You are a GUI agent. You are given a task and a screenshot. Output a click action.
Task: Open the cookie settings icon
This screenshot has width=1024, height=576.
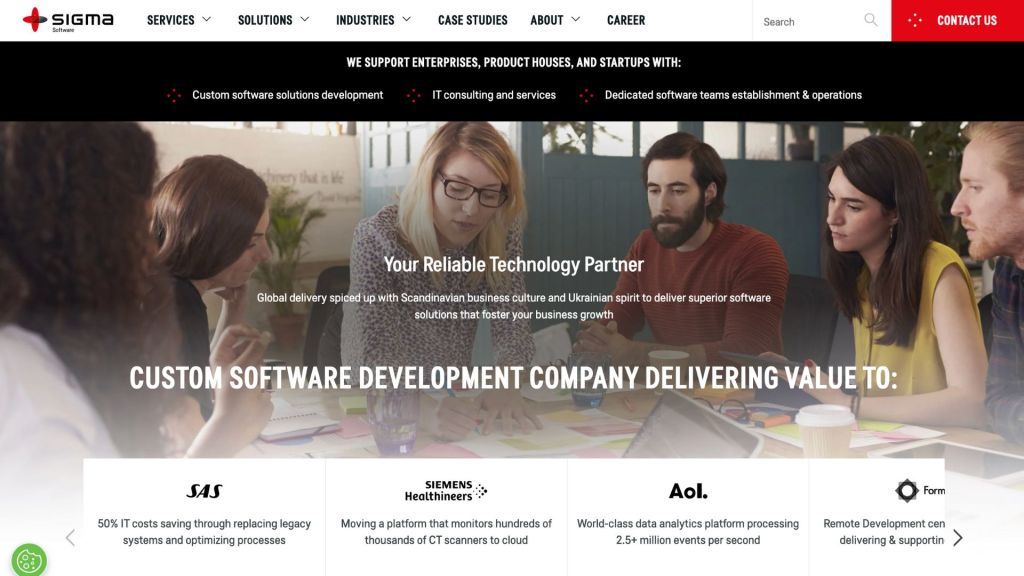point(29,560)
